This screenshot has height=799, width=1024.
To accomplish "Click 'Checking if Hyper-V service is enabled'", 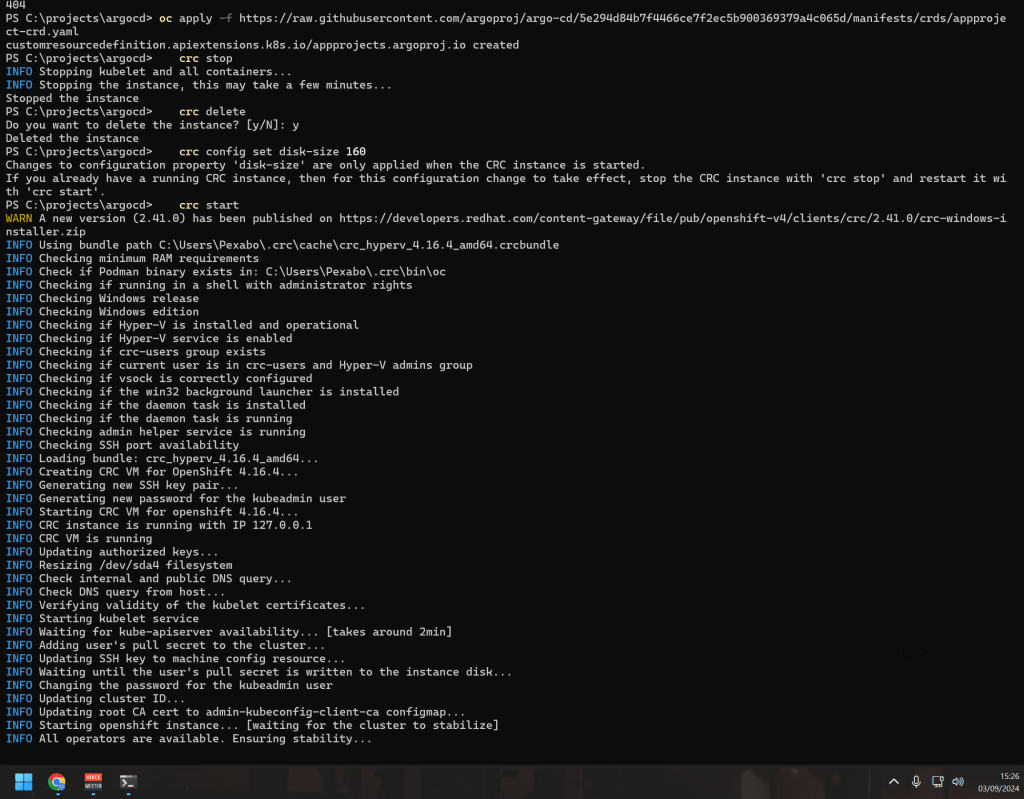I will click(x=149, y=338).
